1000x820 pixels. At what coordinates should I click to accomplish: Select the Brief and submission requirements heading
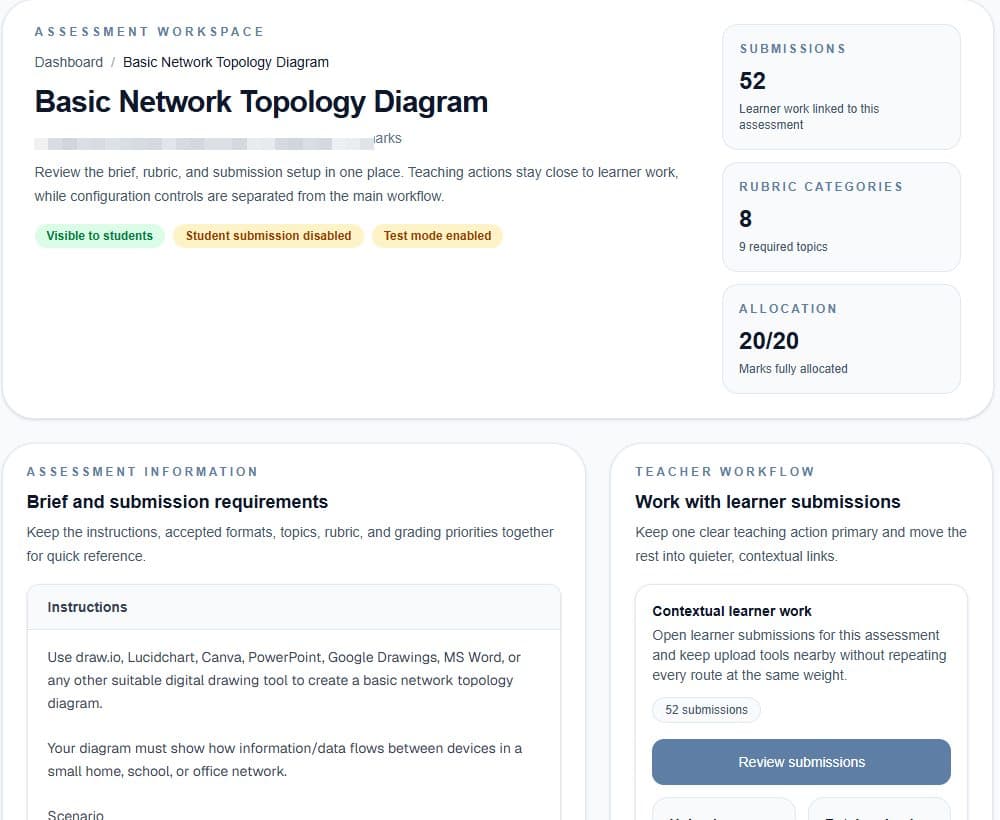(177, 502)
